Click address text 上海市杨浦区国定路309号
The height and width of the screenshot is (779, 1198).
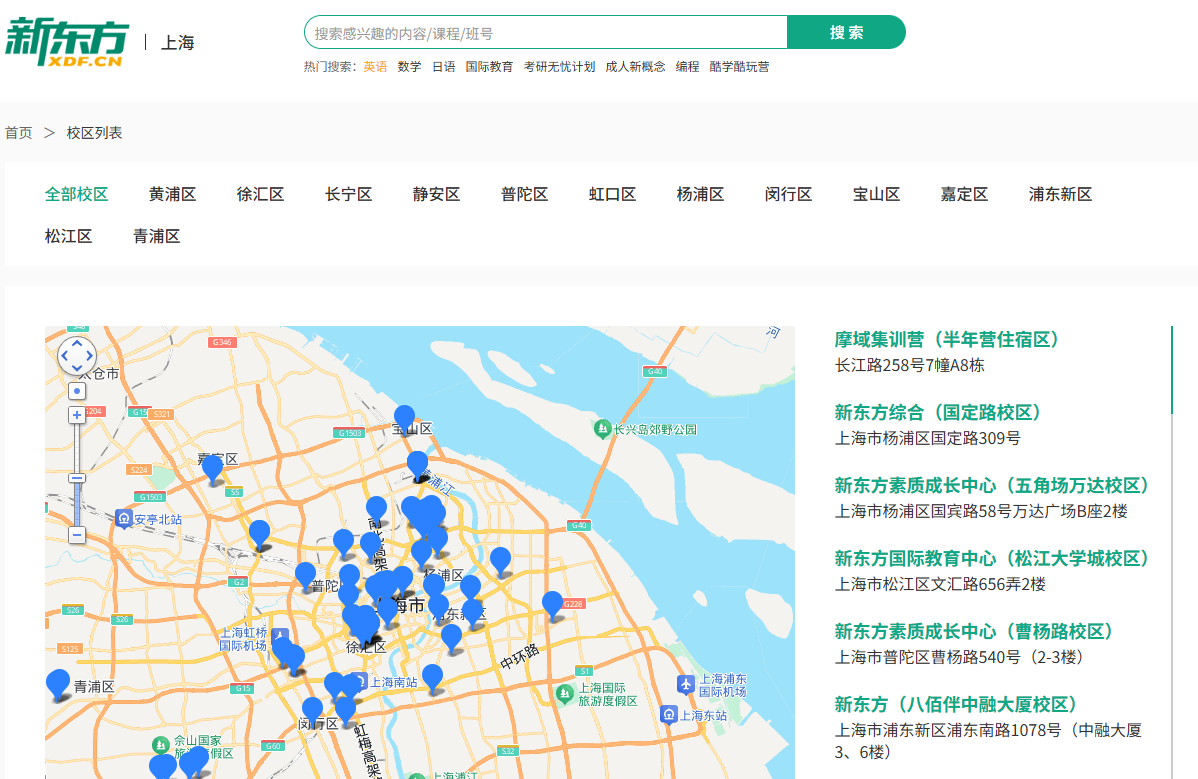[928, 438]
